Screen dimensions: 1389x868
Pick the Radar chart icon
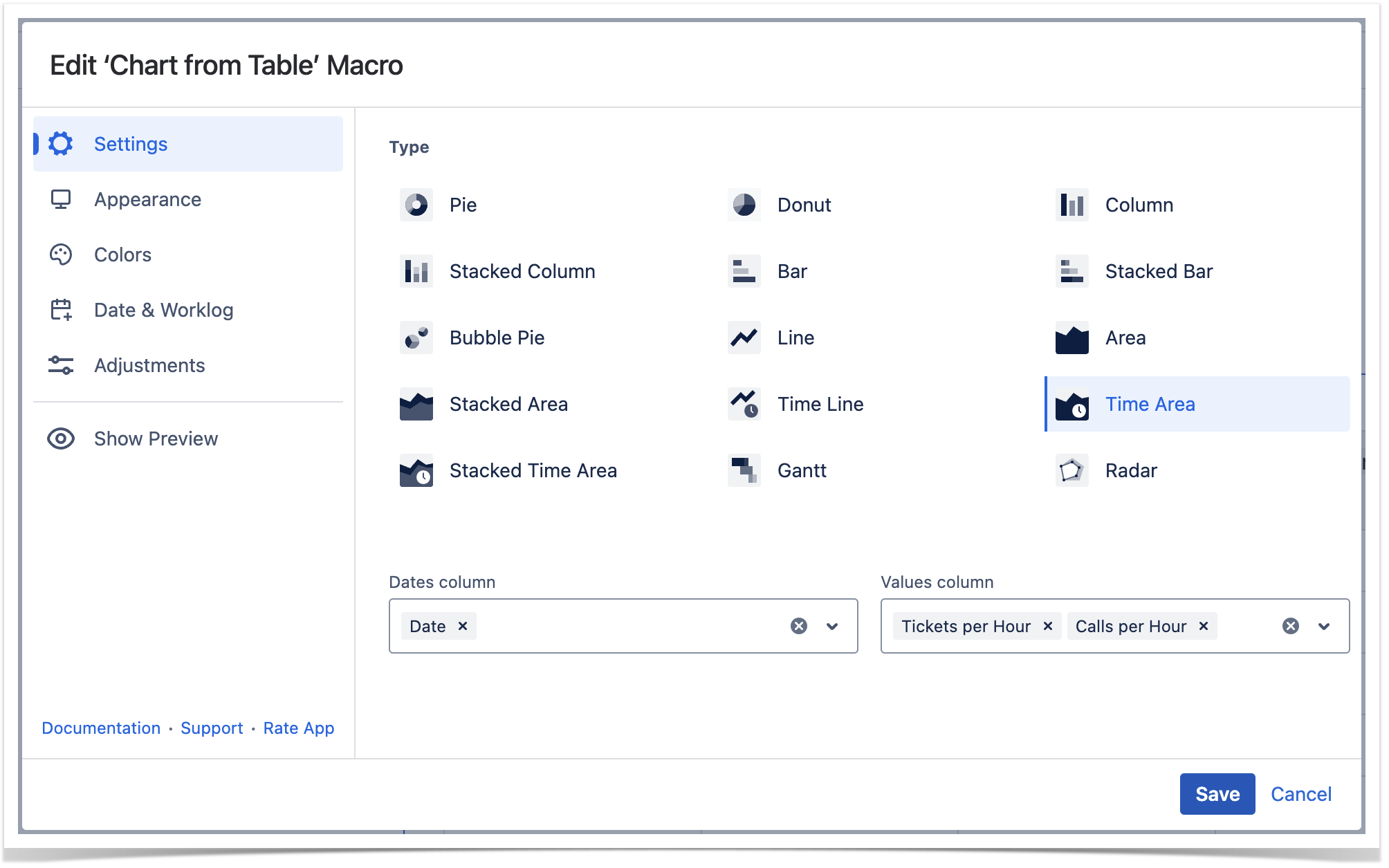[1071, 470]
